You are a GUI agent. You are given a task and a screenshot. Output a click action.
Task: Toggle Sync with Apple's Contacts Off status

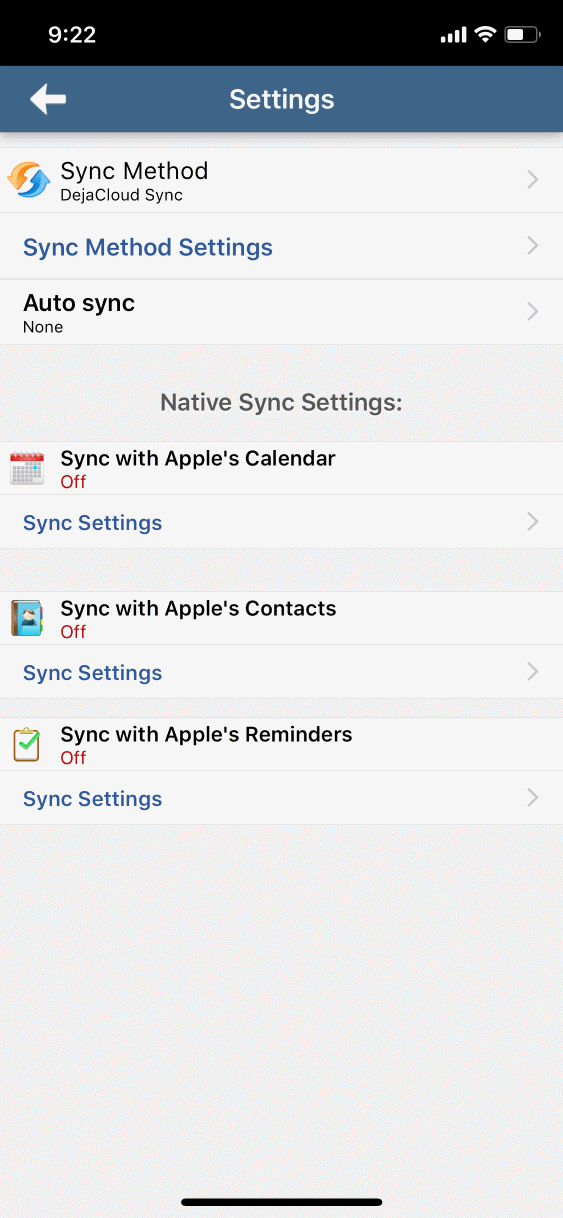[x=73, y=632]
